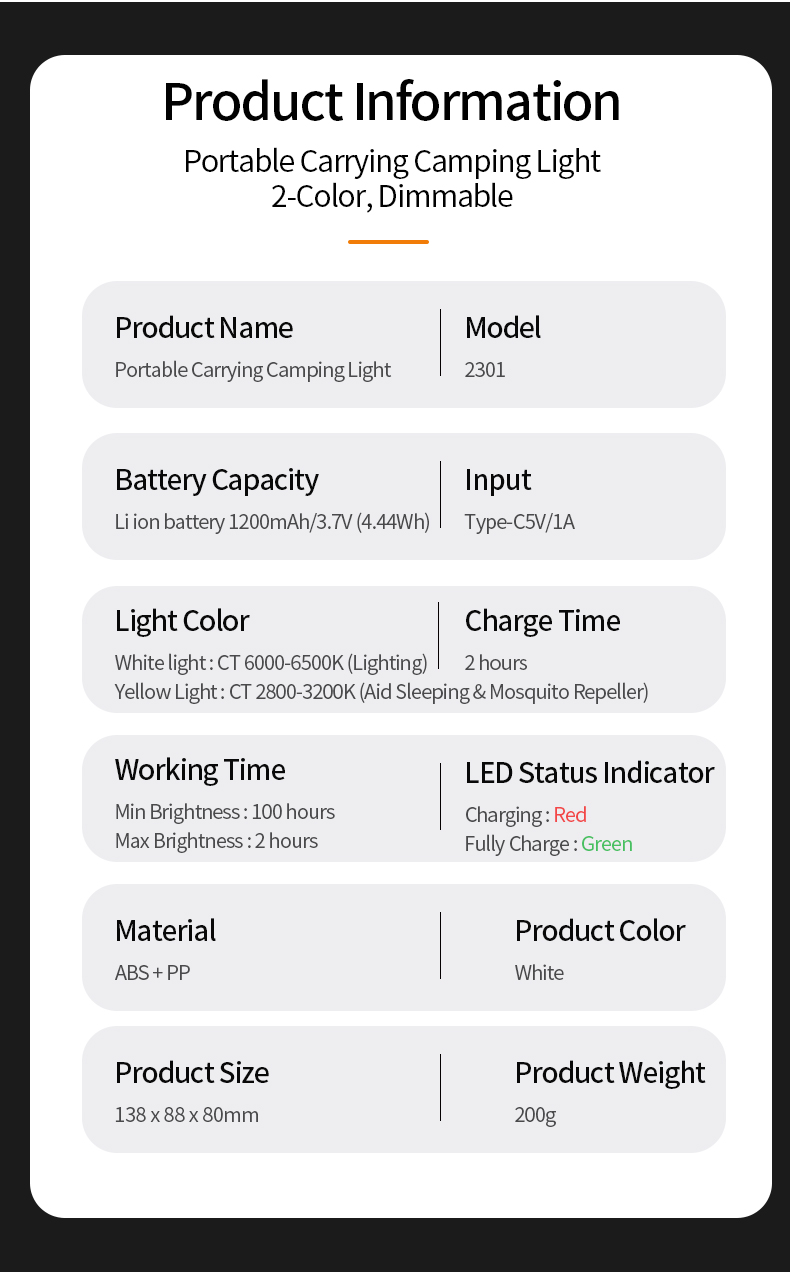790x1280 pixels.
Task: Select the Working Time label
Action: point(200,770)
